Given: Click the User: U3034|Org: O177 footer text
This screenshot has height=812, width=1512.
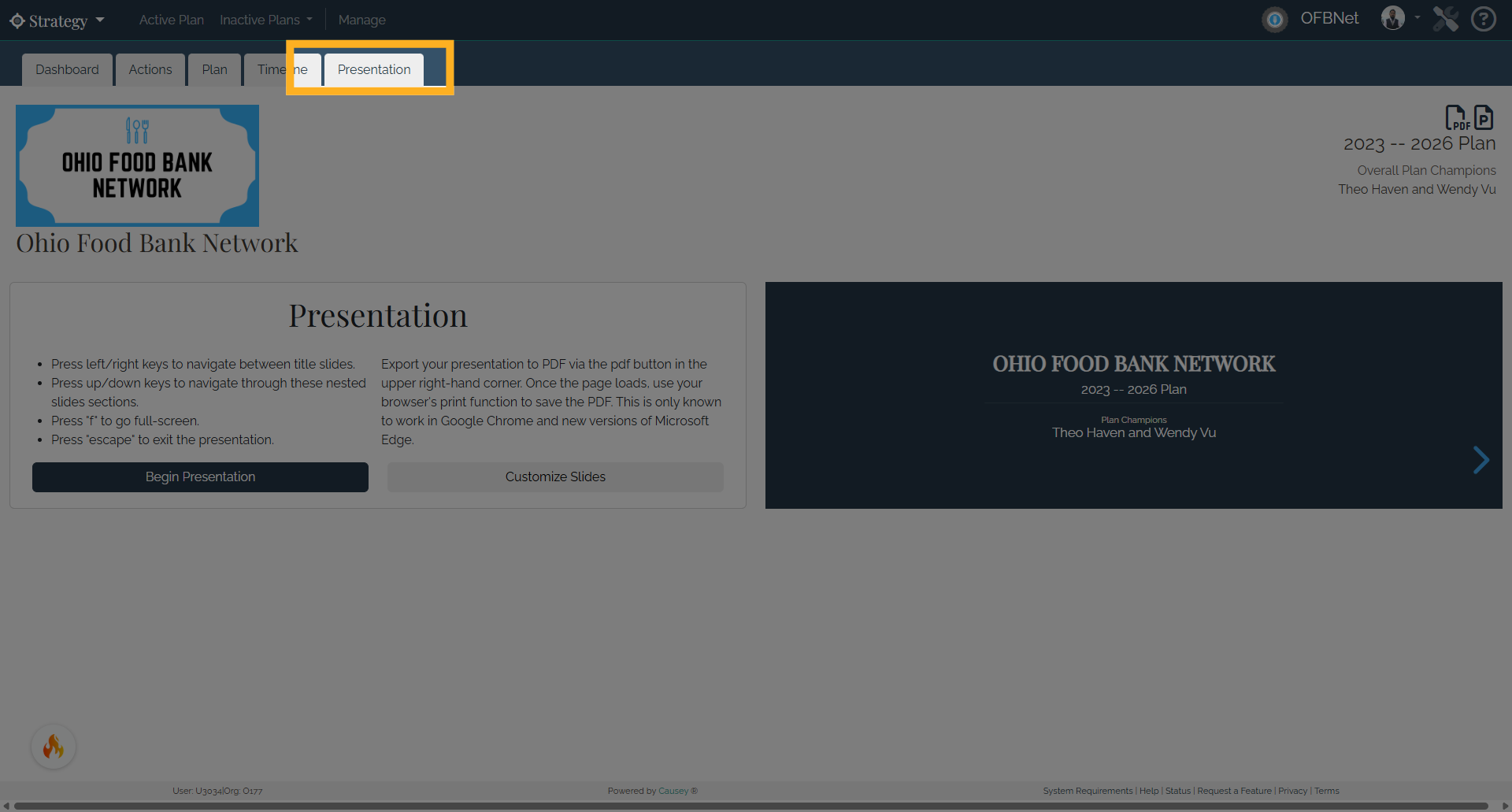Looking at the screenshot, I should 217,791.
